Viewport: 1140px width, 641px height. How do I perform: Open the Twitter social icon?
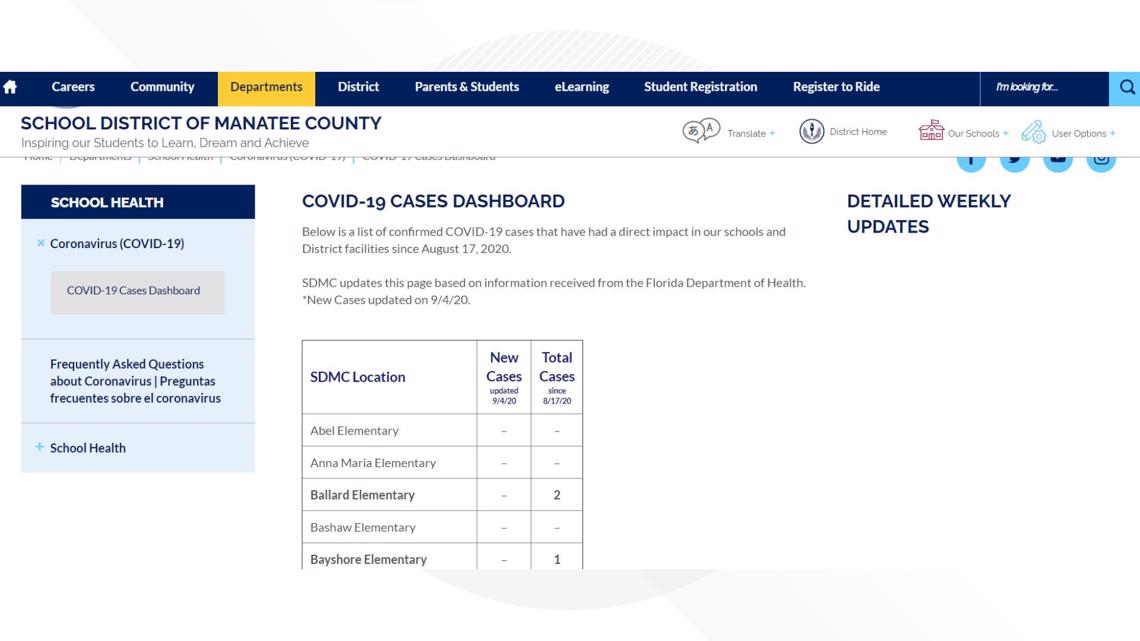click(1014, 159)
